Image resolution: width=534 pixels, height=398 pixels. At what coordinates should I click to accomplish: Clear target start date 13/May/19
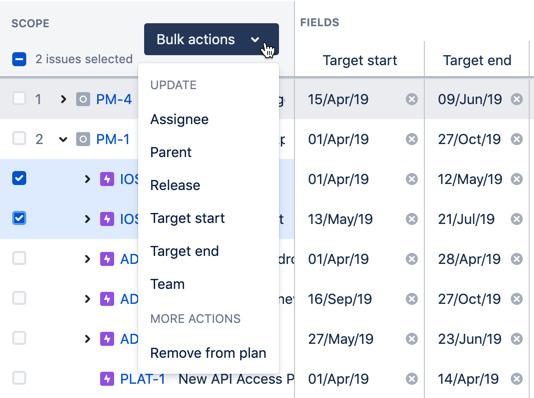(412, 219)
